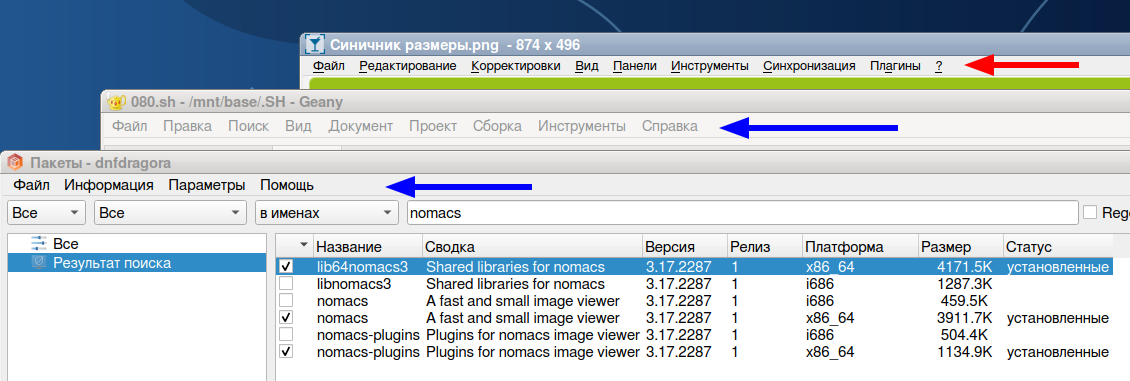
Task: Open Информация menu in dnfdragora
Action: (109, 185)
